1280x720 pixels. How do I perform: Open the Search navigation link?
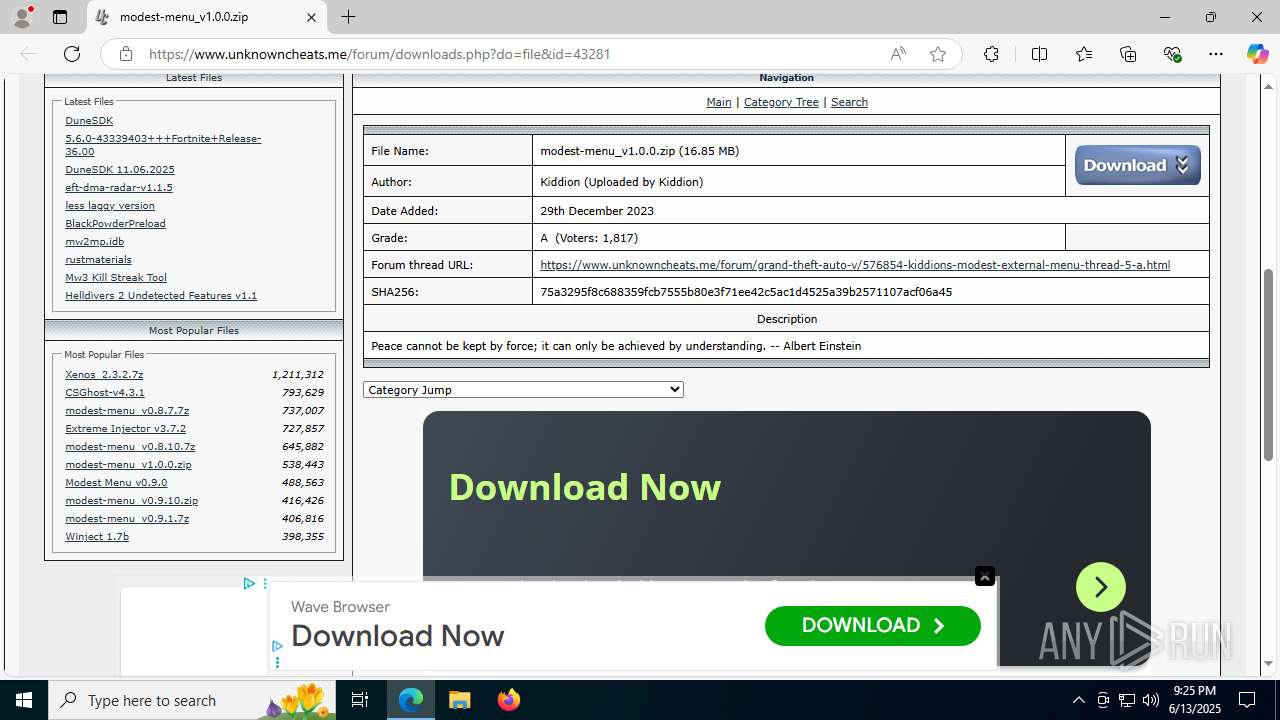coord(849,102)
